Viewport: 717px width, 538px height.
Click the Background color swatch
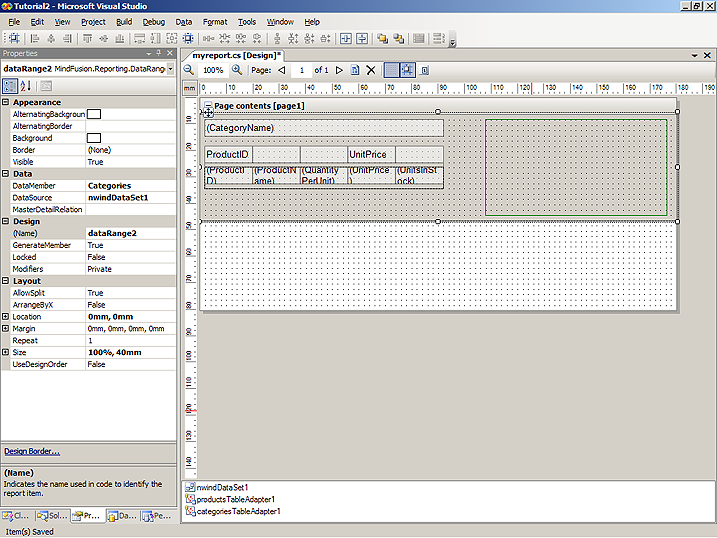94,138
